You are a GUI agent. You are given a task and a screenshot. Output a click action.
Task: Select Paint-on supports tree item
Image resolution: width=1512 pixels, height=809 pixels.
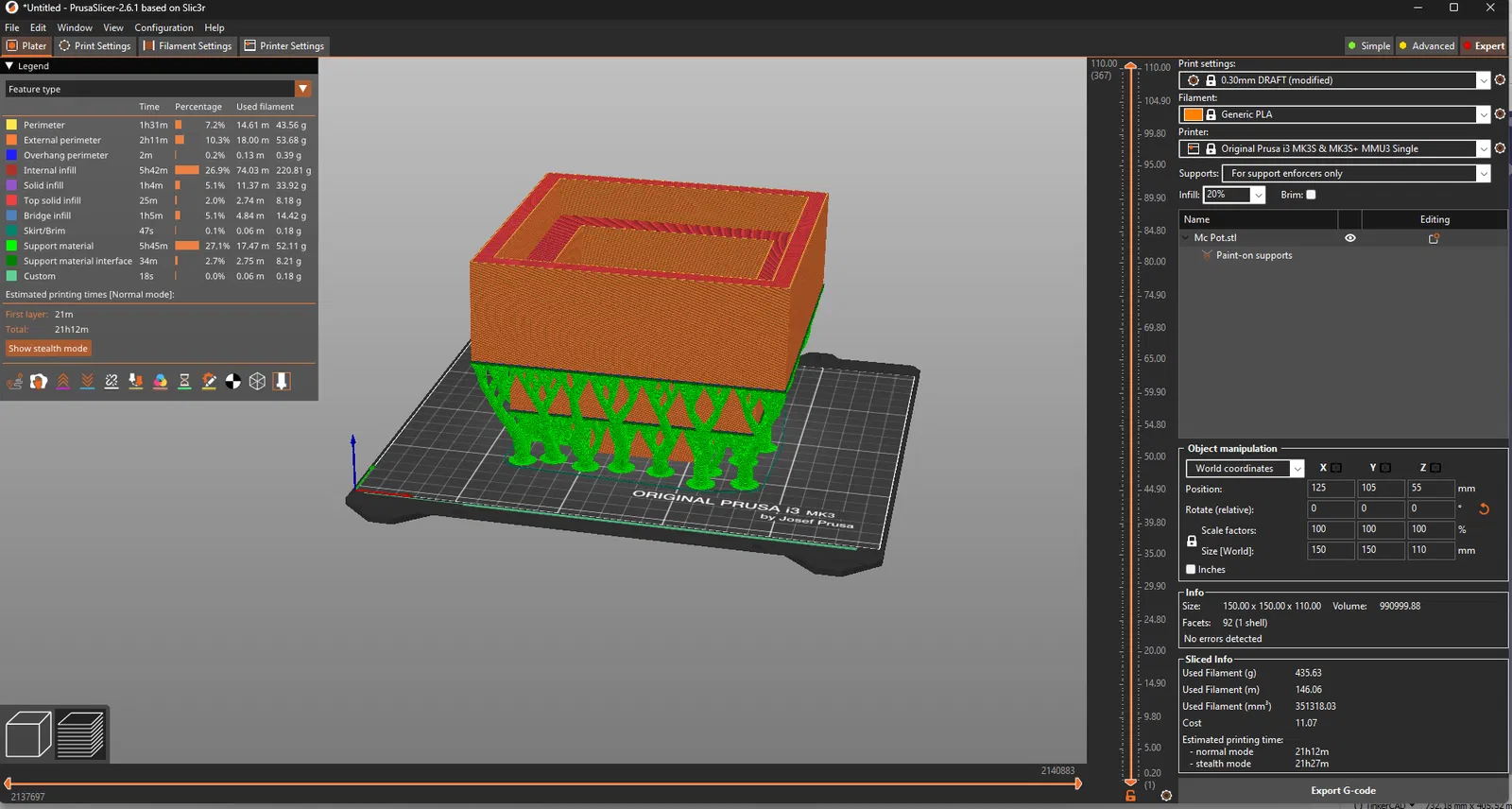coord(1254,255)
